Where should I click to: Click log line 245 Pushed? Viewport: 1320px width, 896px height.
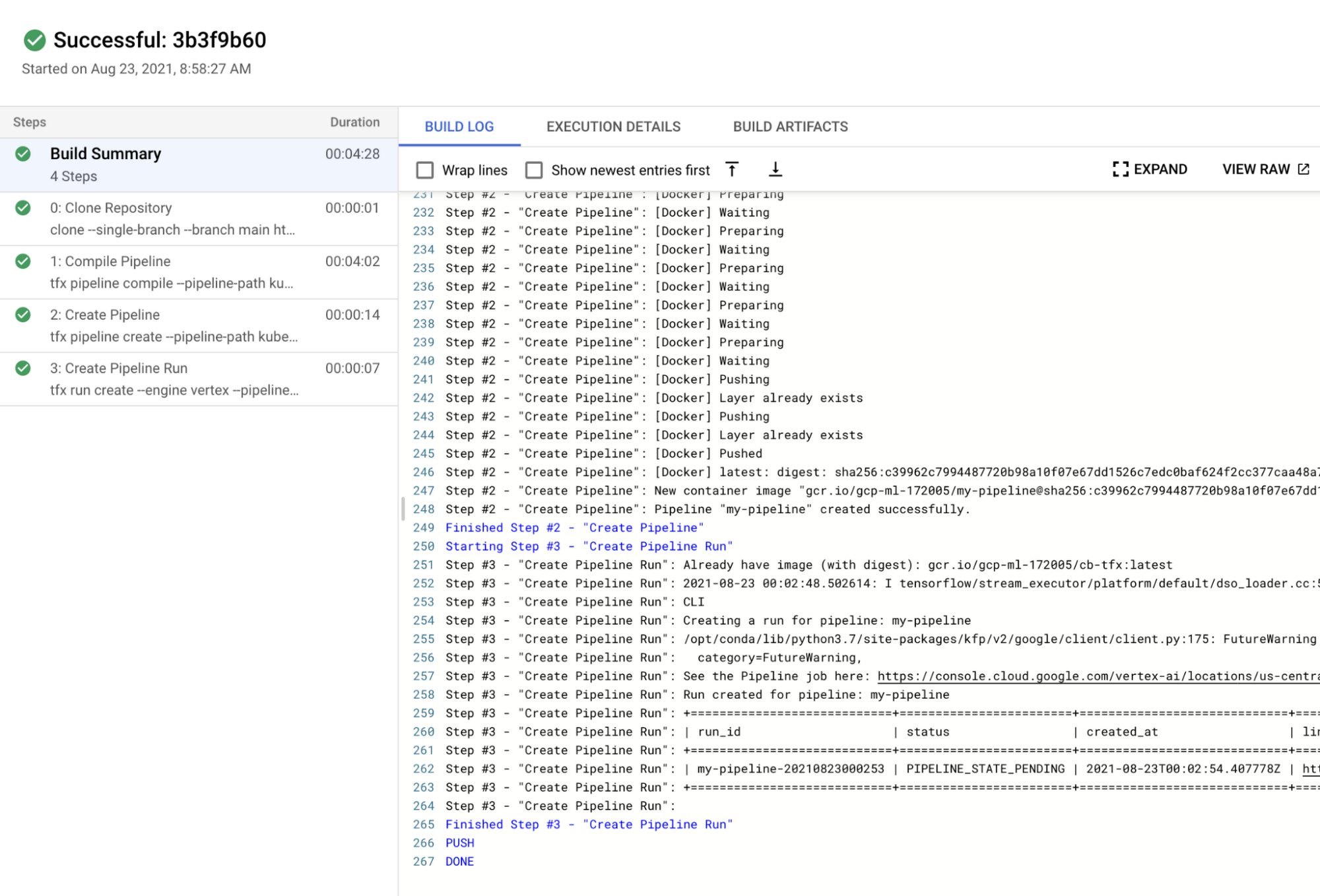click(x=603, y=454)
